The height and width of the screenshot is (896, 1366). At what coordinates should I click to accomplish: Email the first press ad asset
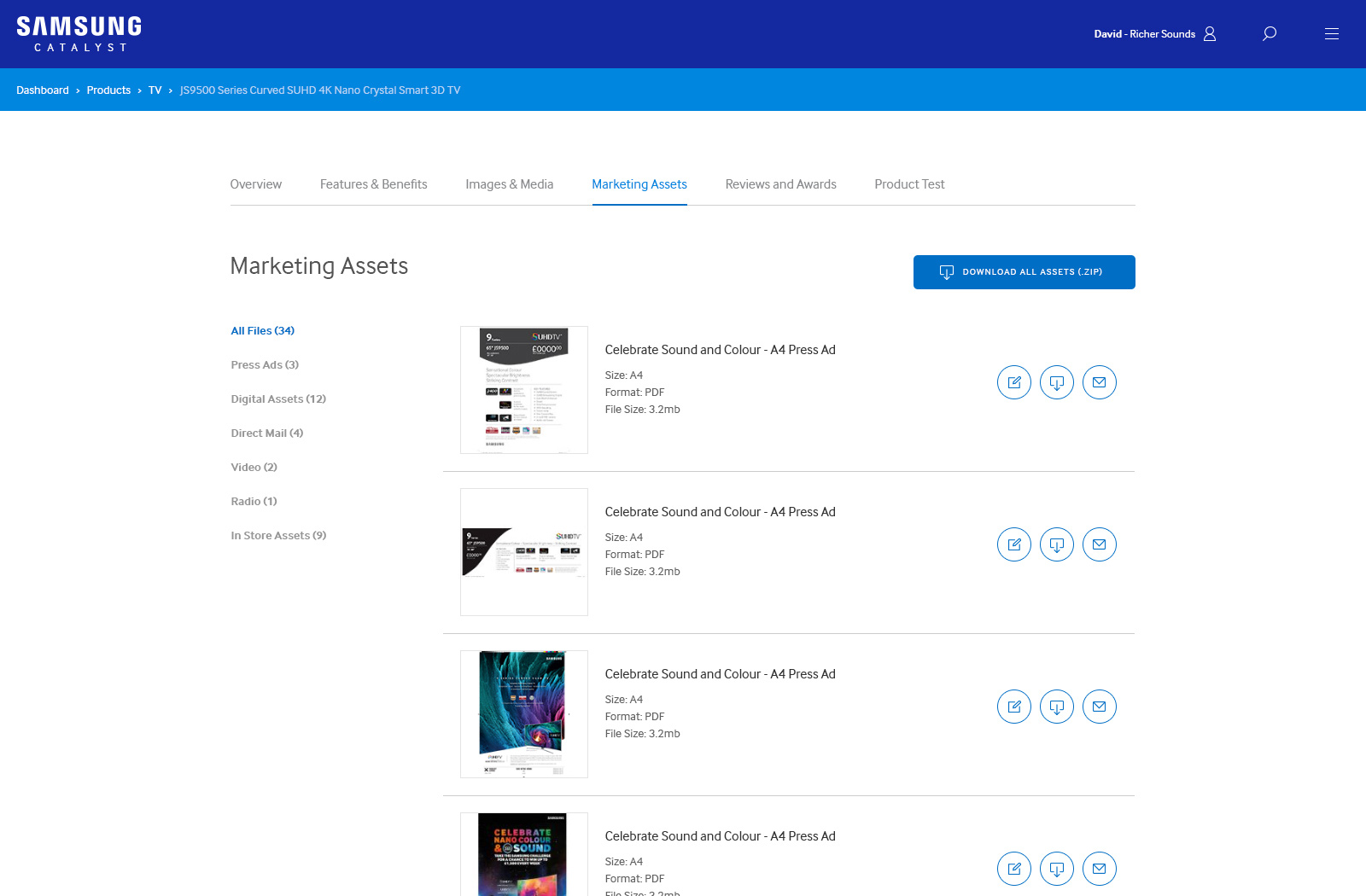coord(1099,382)
